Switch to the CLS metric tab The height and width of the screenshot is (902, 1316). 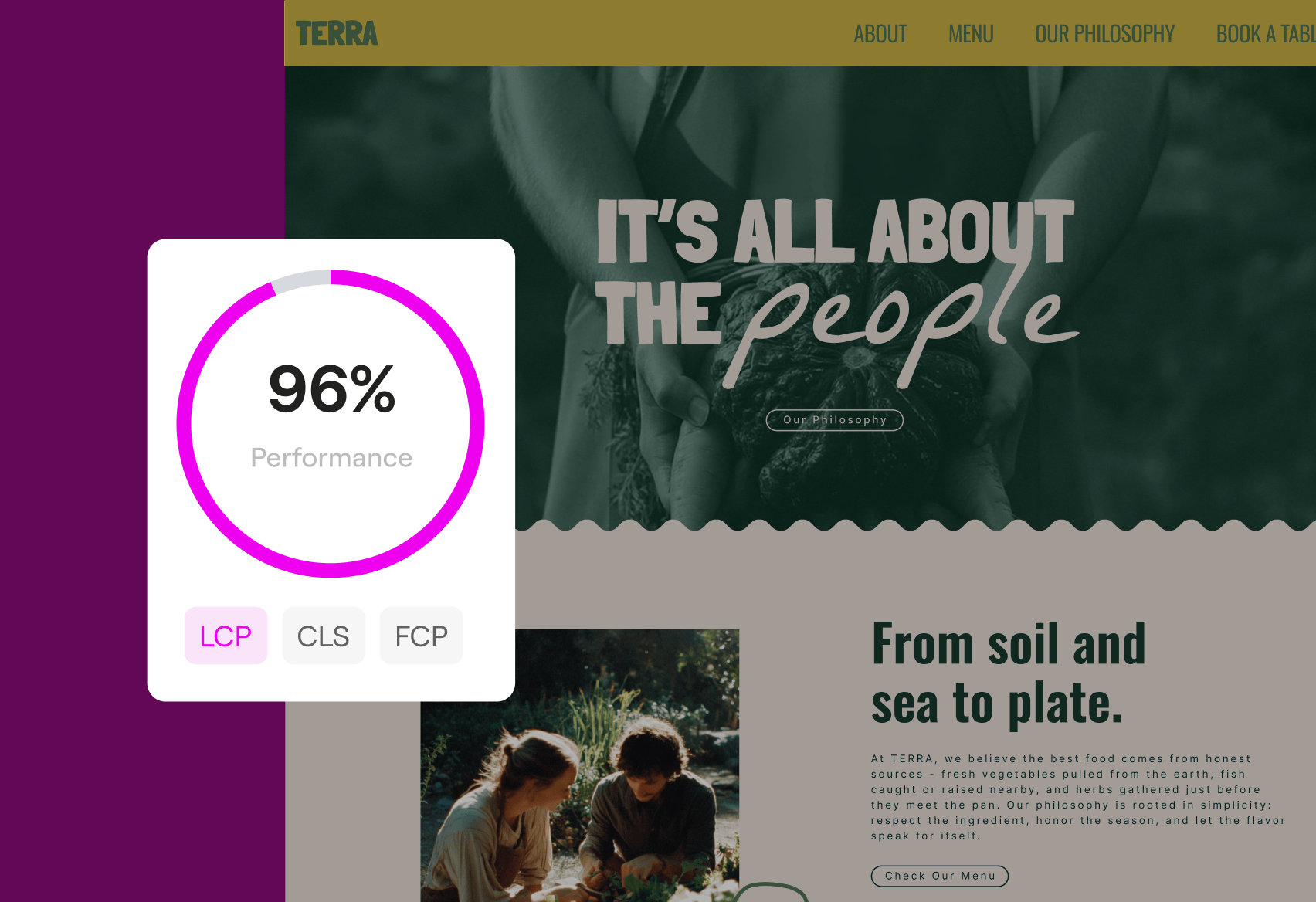click(x=323, y=636)
